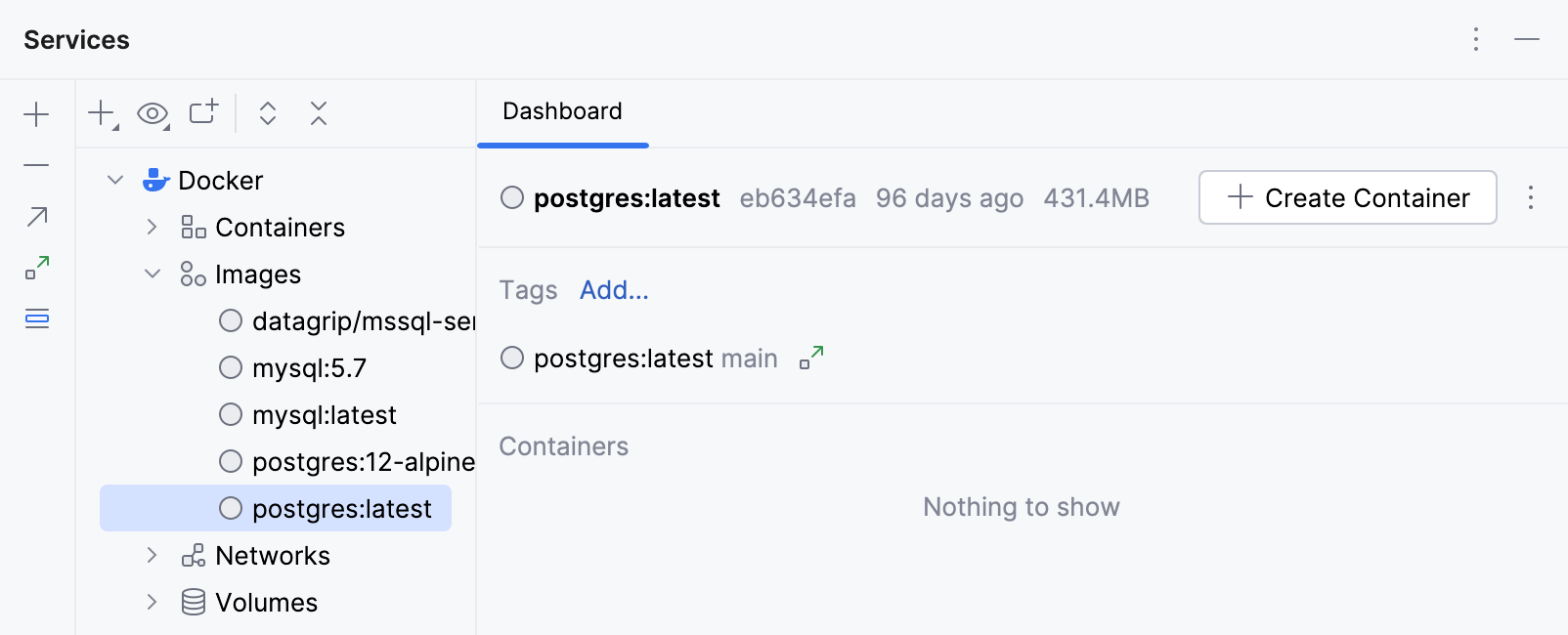The height and width of the screenshot is (635, 1568).
Task: Expand the Containers tree node
Action: 152,227
